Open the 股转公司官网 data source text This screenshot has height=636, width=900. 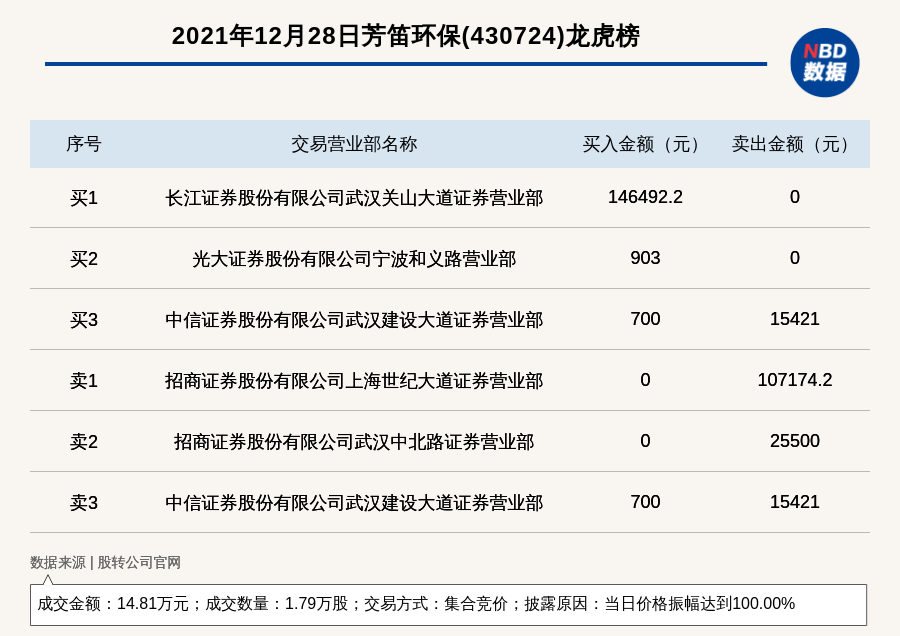(x=139, y=562)
